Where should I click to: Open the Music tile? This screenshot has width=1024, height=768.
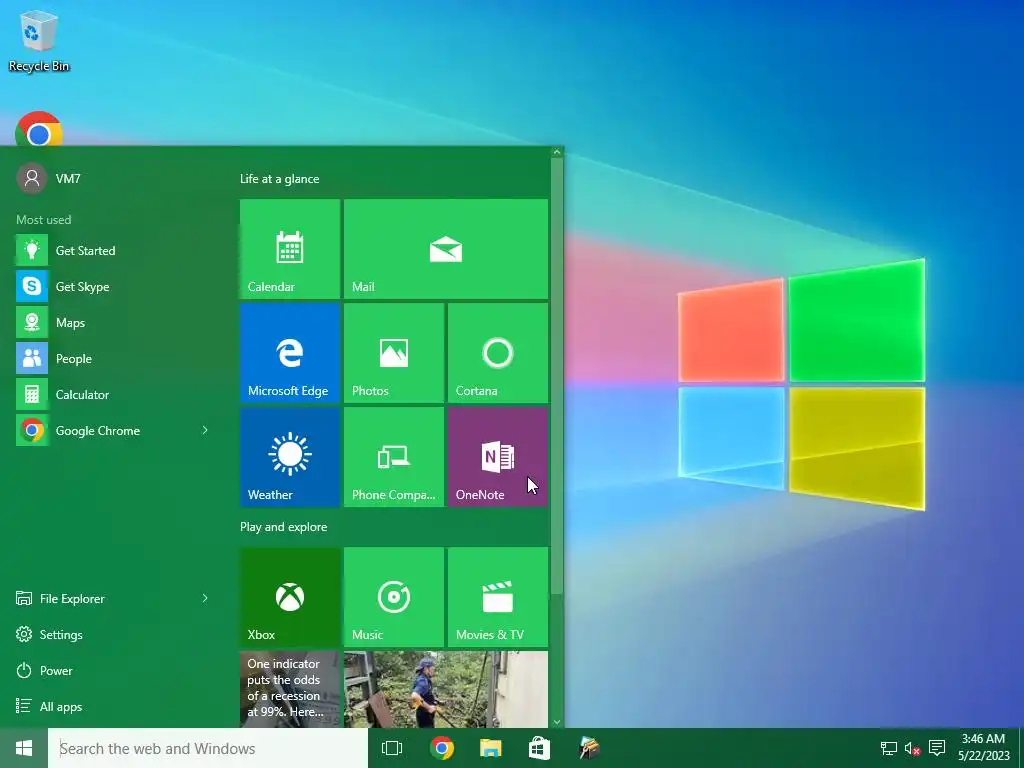394,597
